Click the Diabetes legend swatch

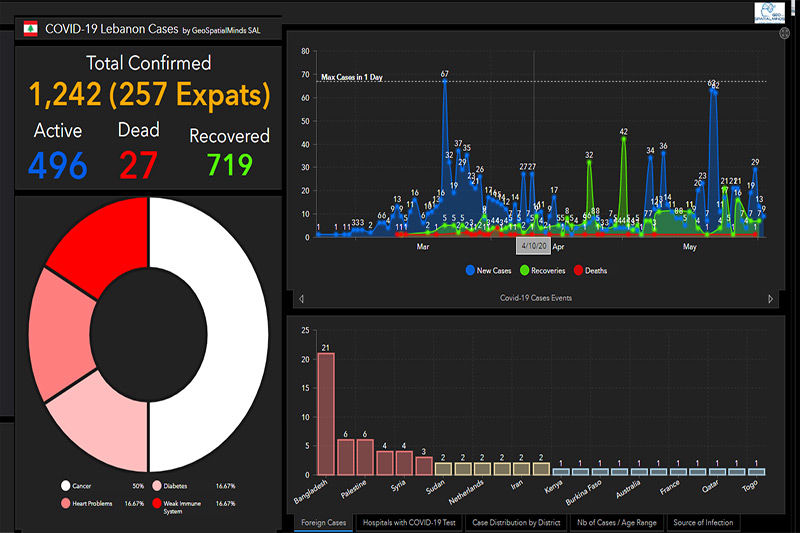[157, 486]
